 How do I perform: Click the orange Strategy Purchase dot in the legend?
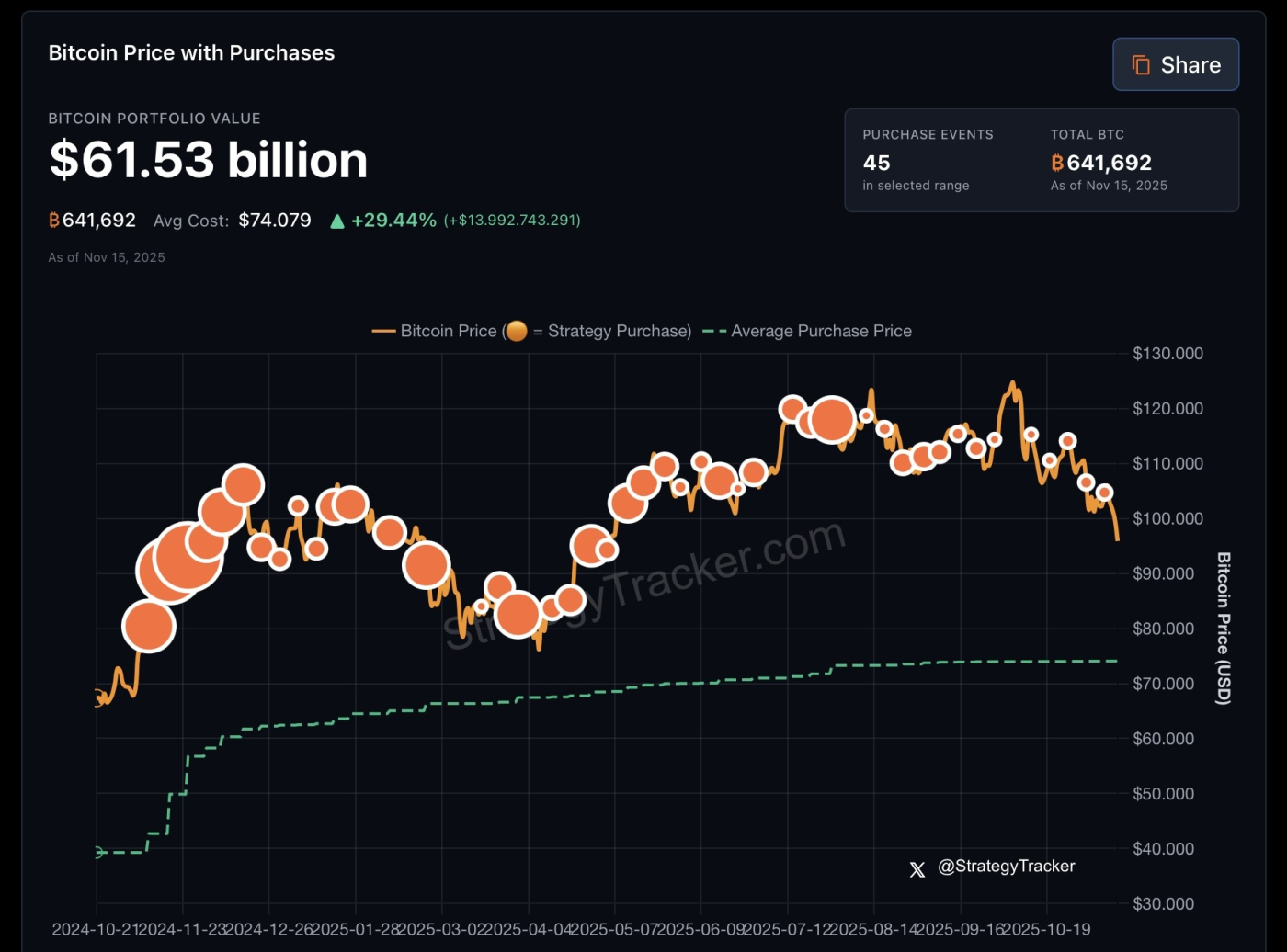[x=517, y=331]
